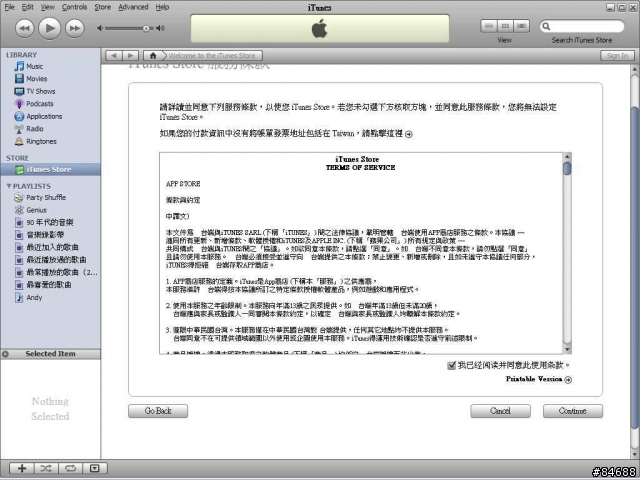This screenshot has height=480, width=640.
Task: Click the Selected Item panel header
Action: (x=51, y=354)
